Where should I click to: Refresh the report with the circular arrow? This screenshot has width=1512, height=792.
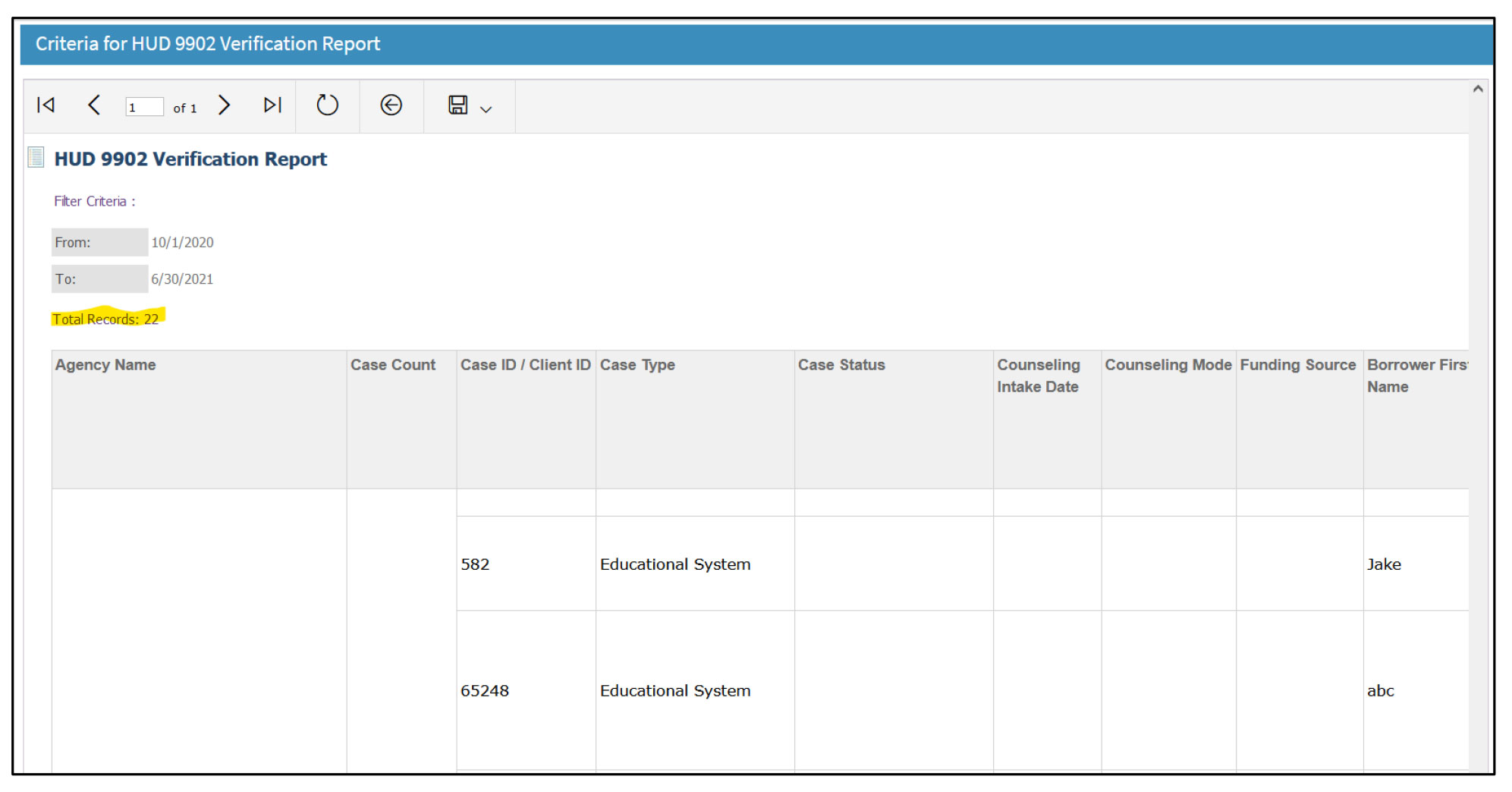[x=327, y=105]
